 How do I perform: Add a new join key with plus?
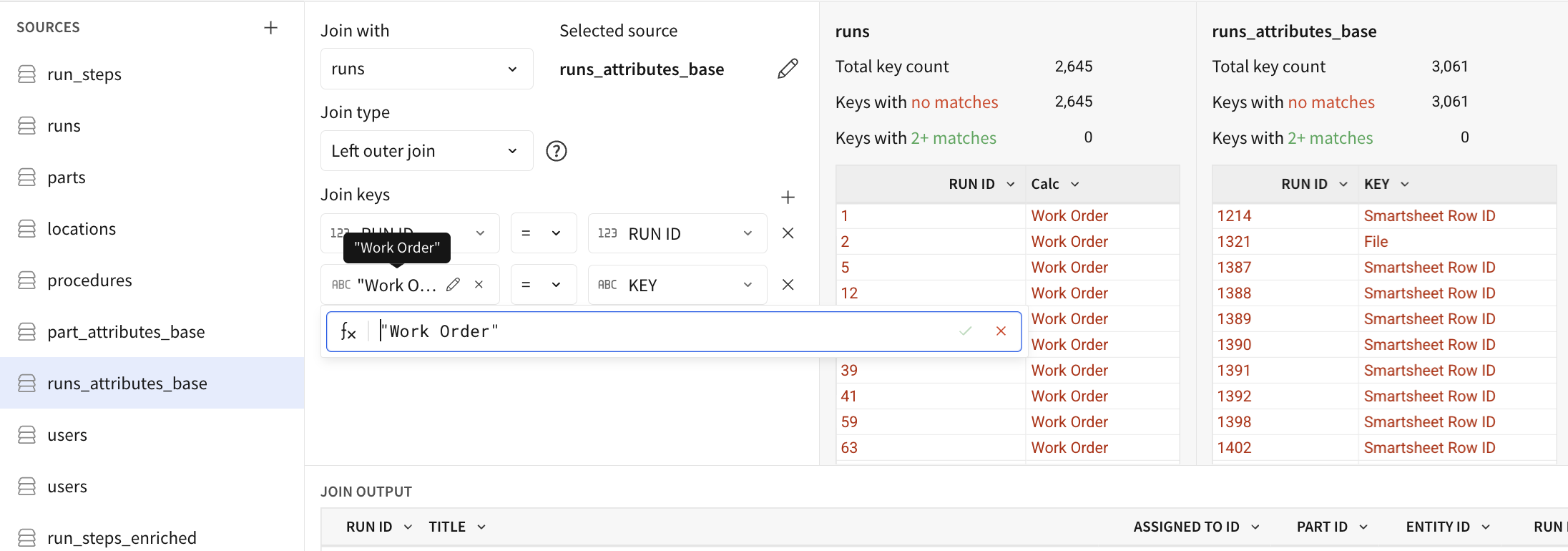tap(788, 197)
